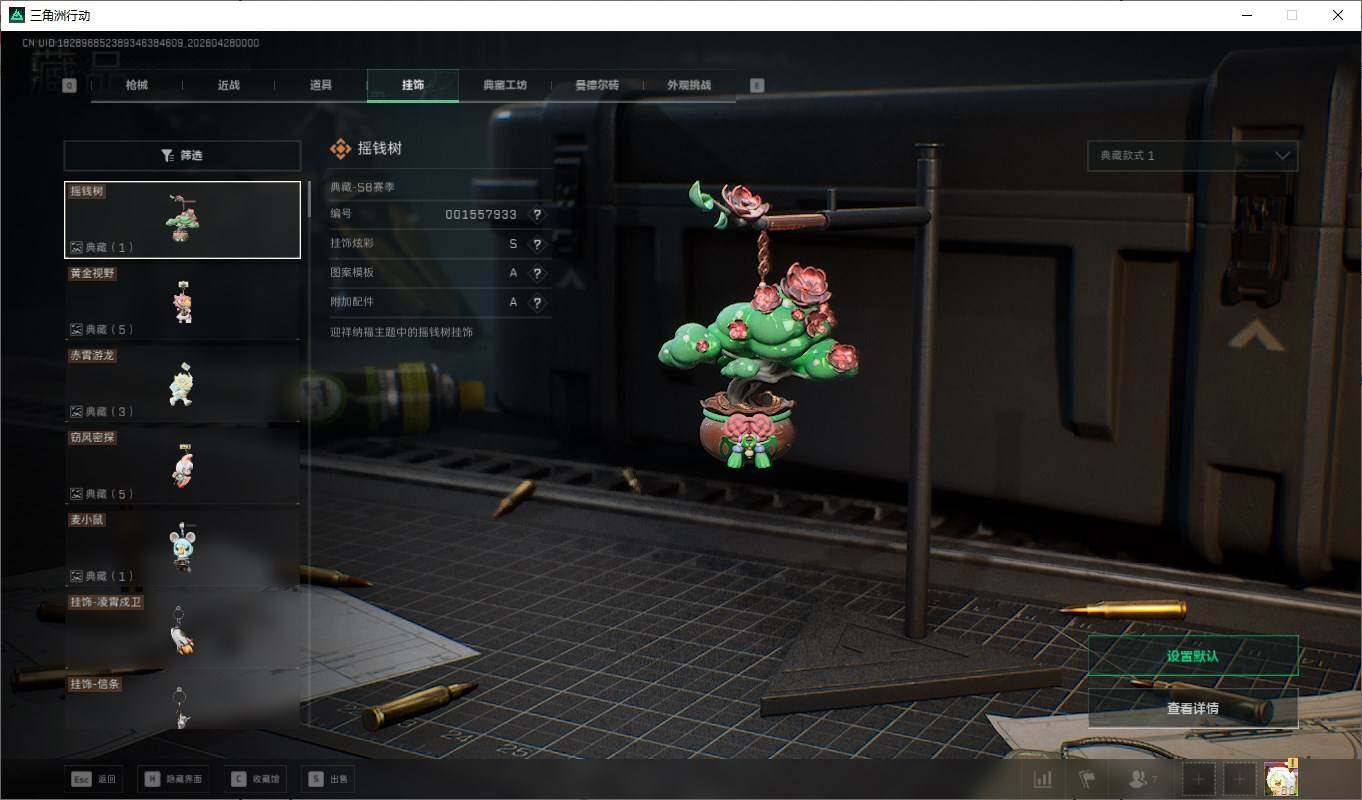Viewport: 1362px width, 800px height.
Task: Open 收藏馆 from the bottom bar
Action: pos(254,778)
